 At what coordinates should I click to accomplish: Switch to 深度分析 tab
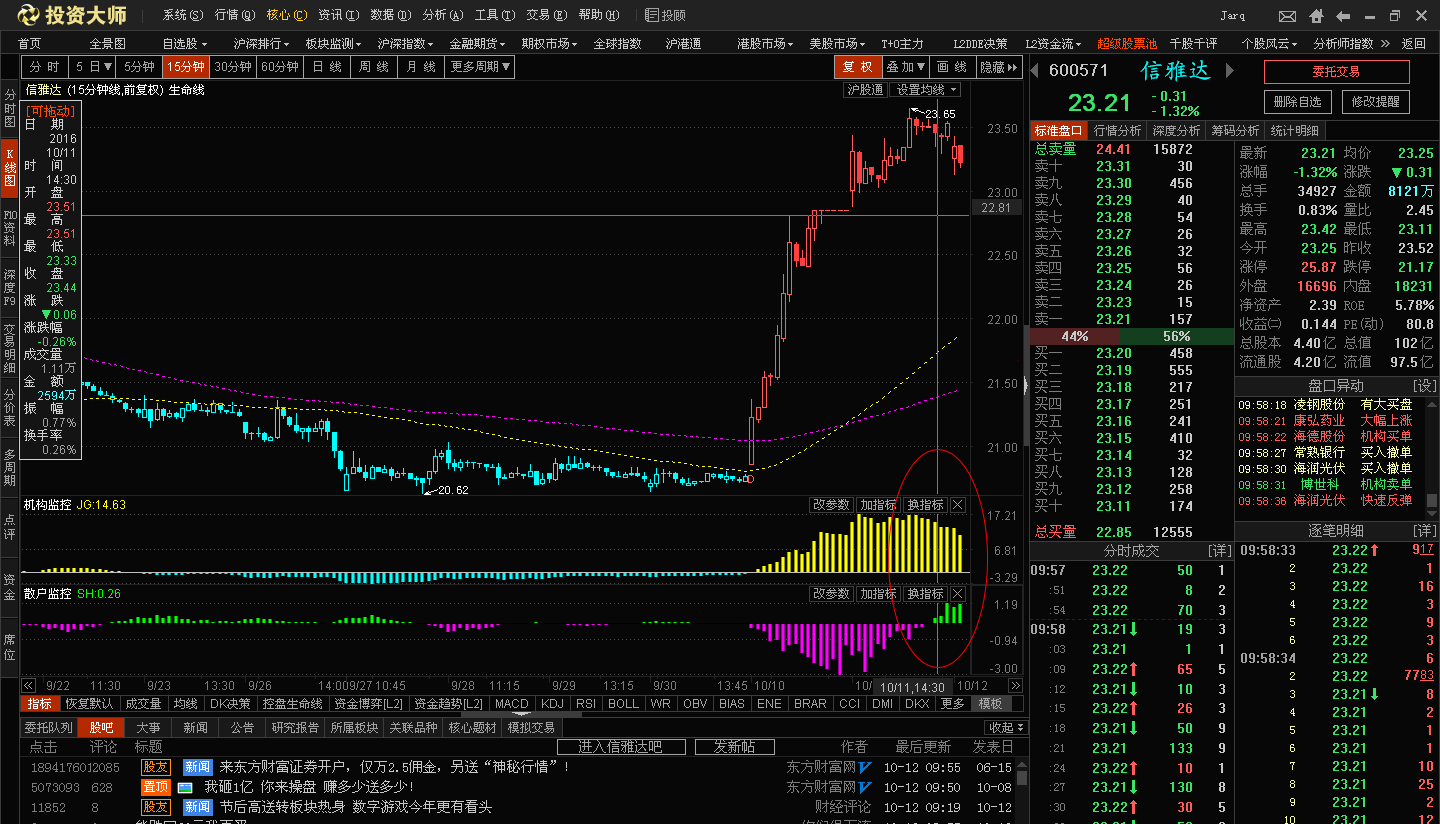[1175, 131]
